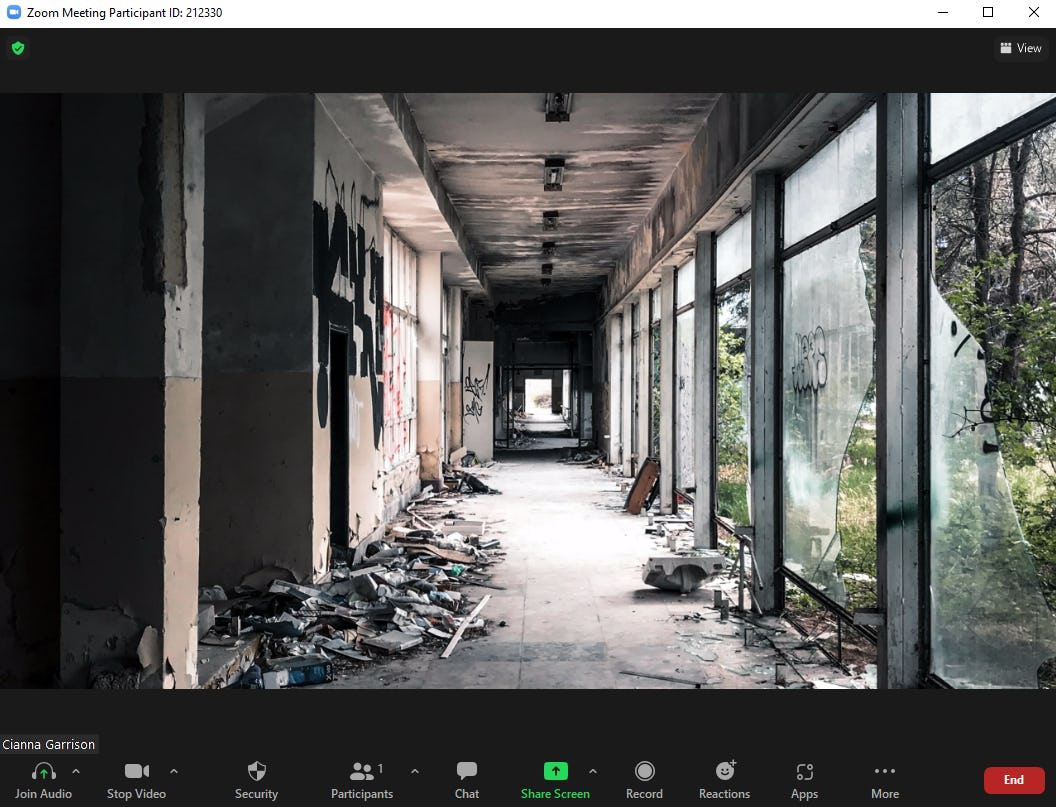Expand the audio settings chevron
This screenshot has height=807, width=1056.
[75, 771]
